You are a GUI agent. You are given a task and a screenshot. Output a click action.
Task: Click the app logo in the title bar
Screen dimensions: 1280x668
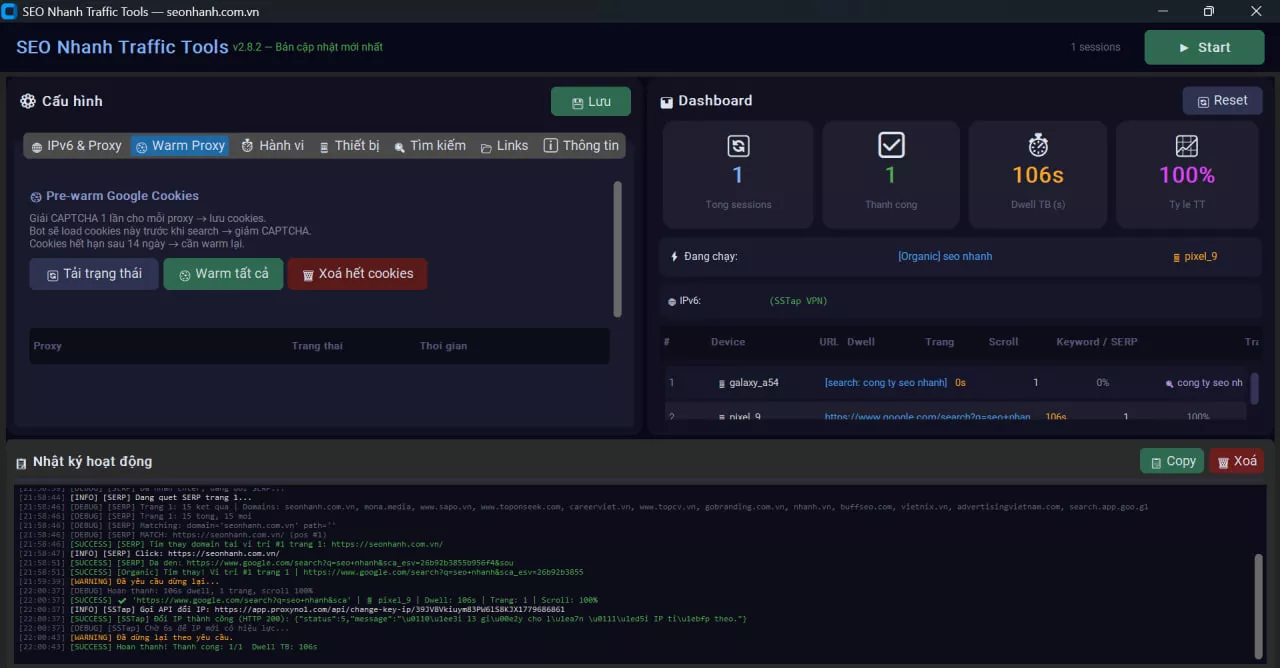coord(9,12)
